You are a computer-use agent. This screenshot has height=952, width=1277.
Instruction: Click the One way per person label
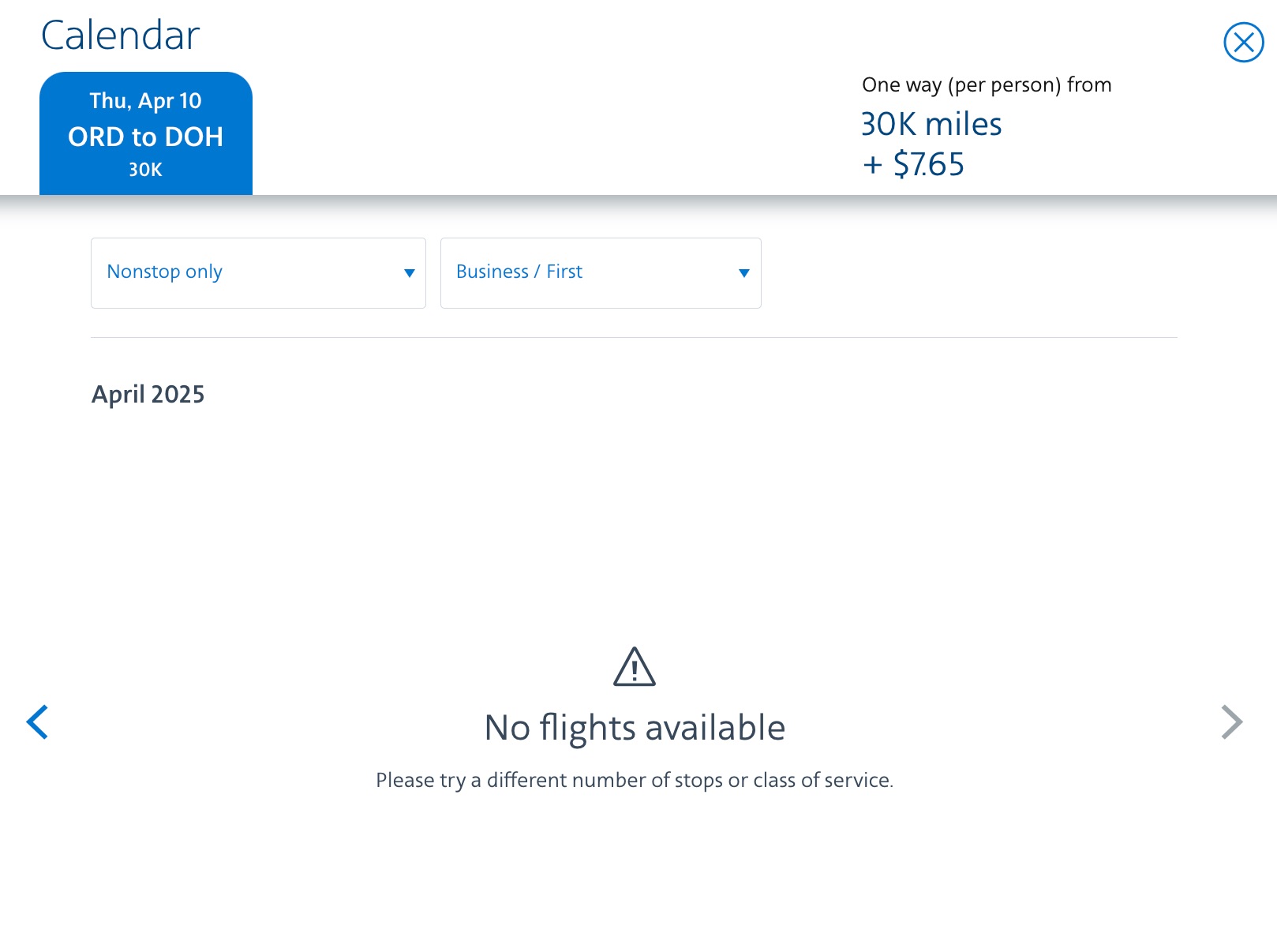click(x=986, y=84)
